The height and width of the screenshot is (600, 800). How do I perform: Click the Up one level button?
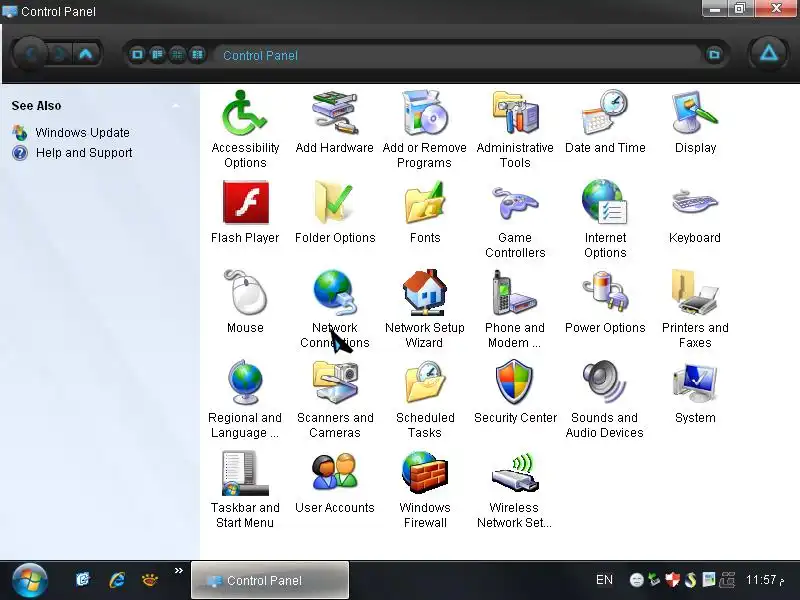86,54
